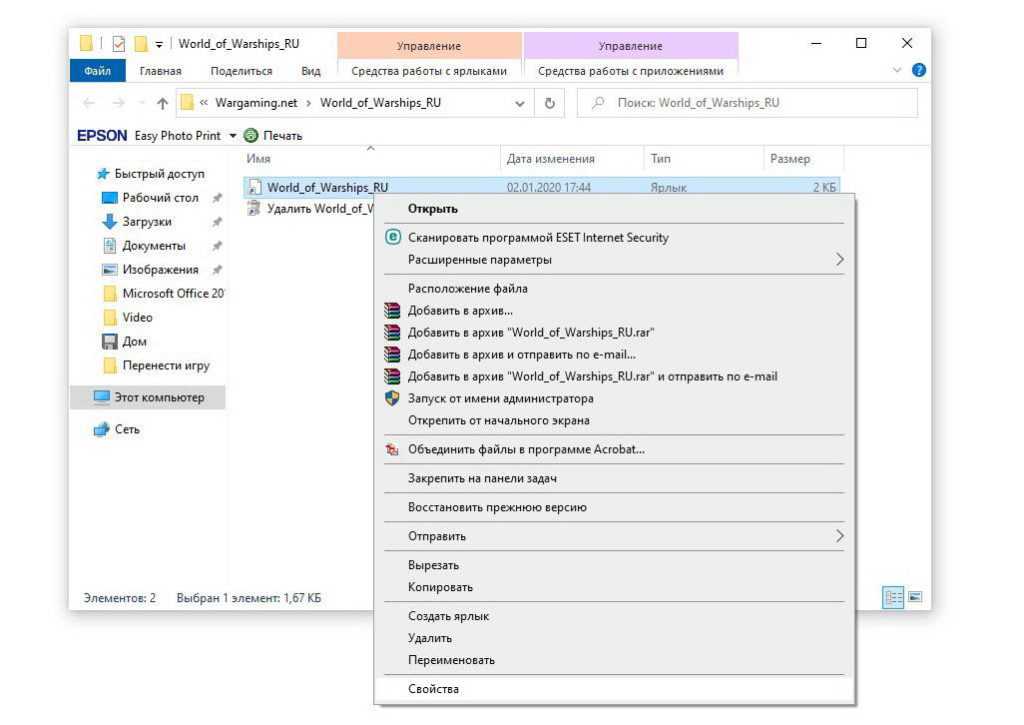Click the Быстрый доступ star icon
Screen dimensions: 1024x725
(103, 174)
